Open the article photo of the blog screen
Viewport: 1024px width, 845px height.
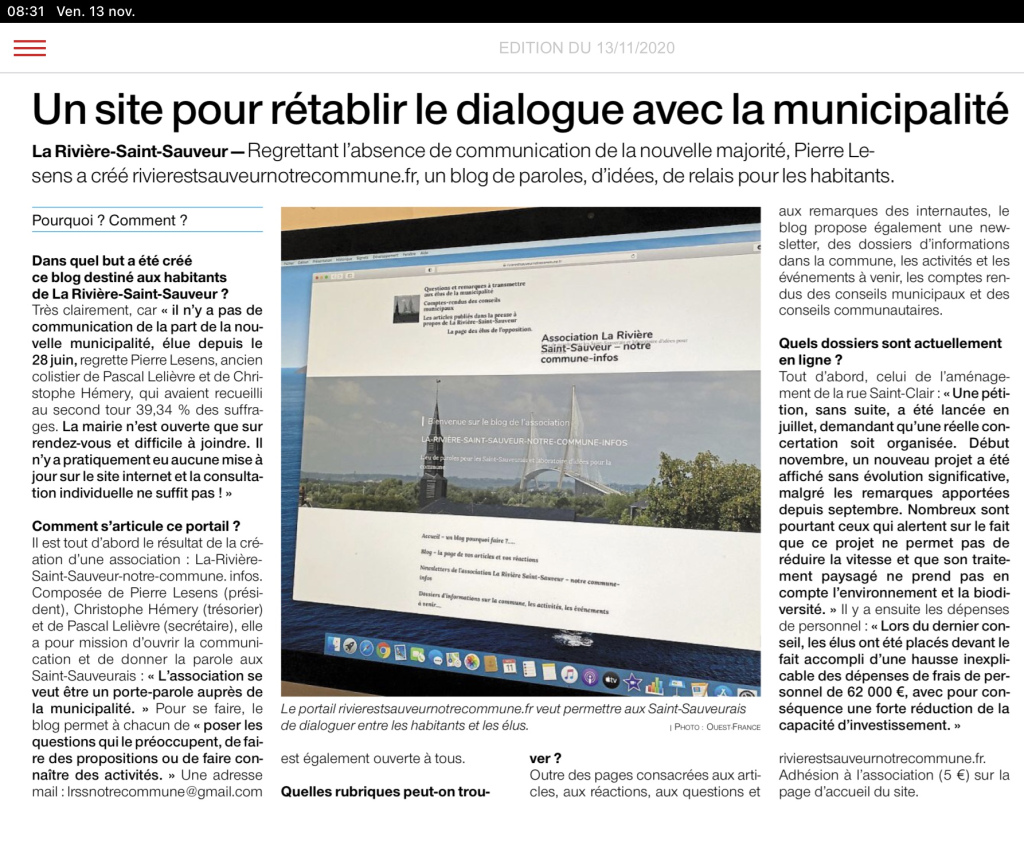[520, 451]
